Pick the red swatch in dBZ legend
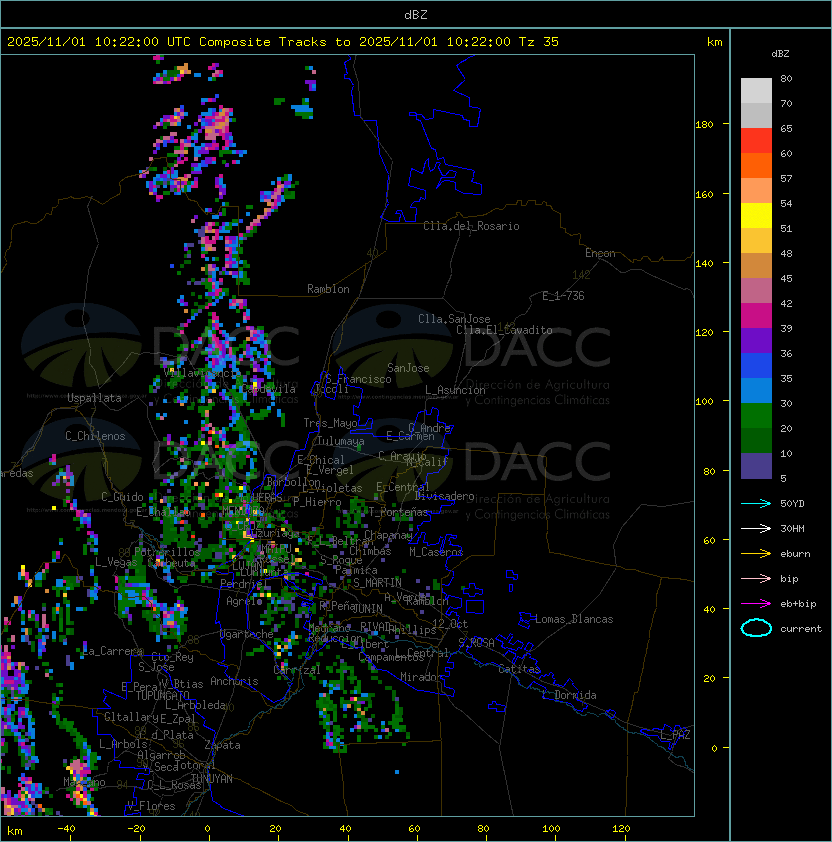 click(756, 141)
